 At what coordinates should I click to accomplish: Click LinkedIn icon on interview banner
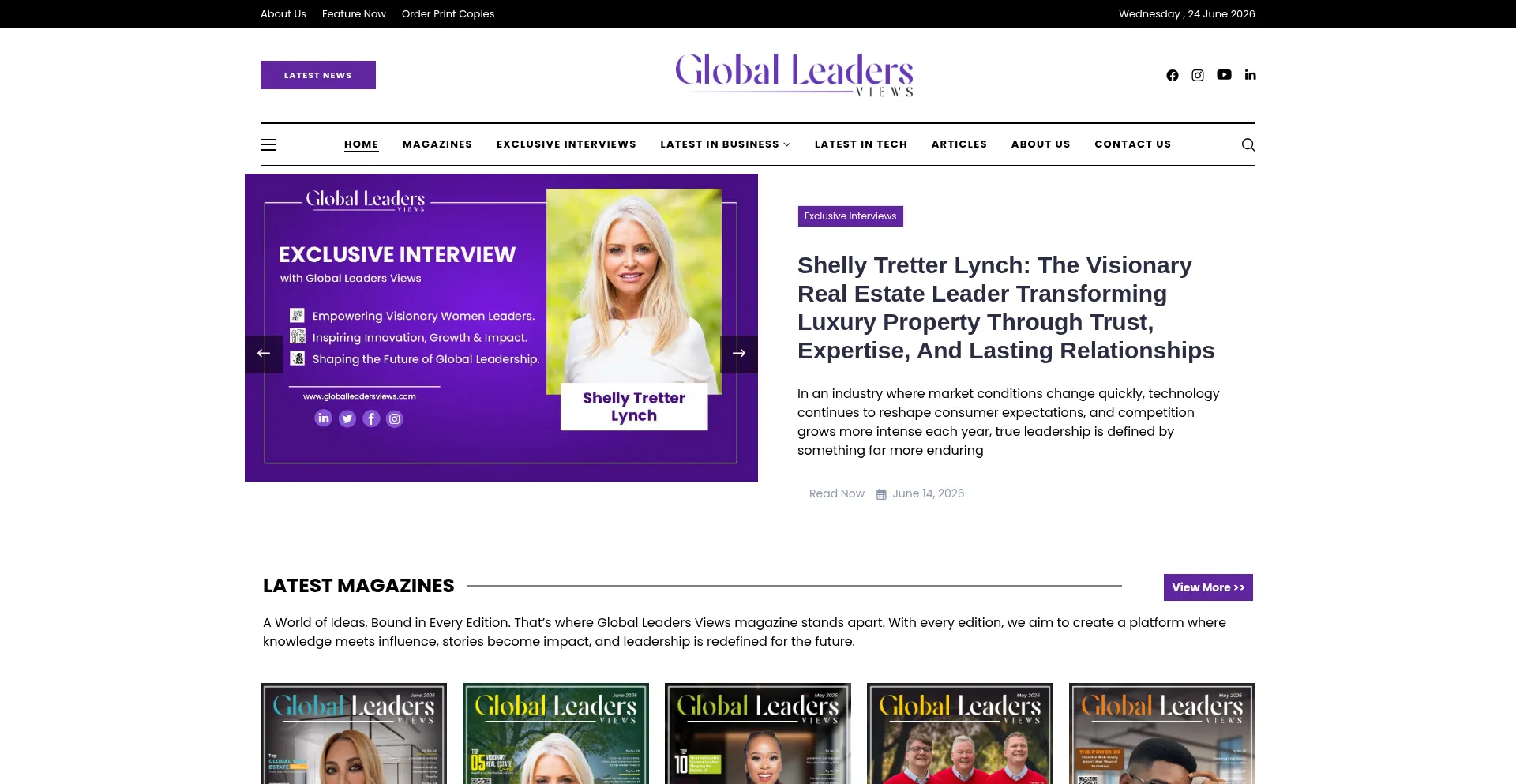(323, 418)
